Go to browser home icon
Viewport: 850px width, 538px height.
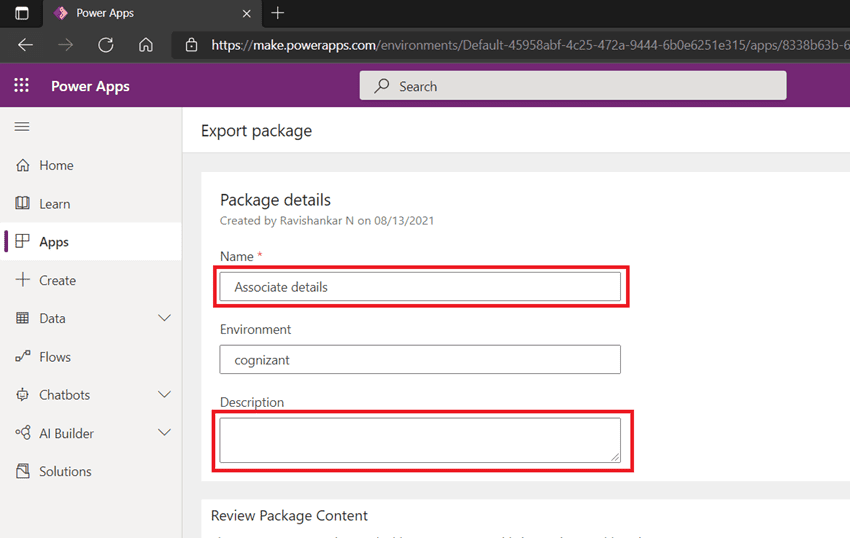146,45
